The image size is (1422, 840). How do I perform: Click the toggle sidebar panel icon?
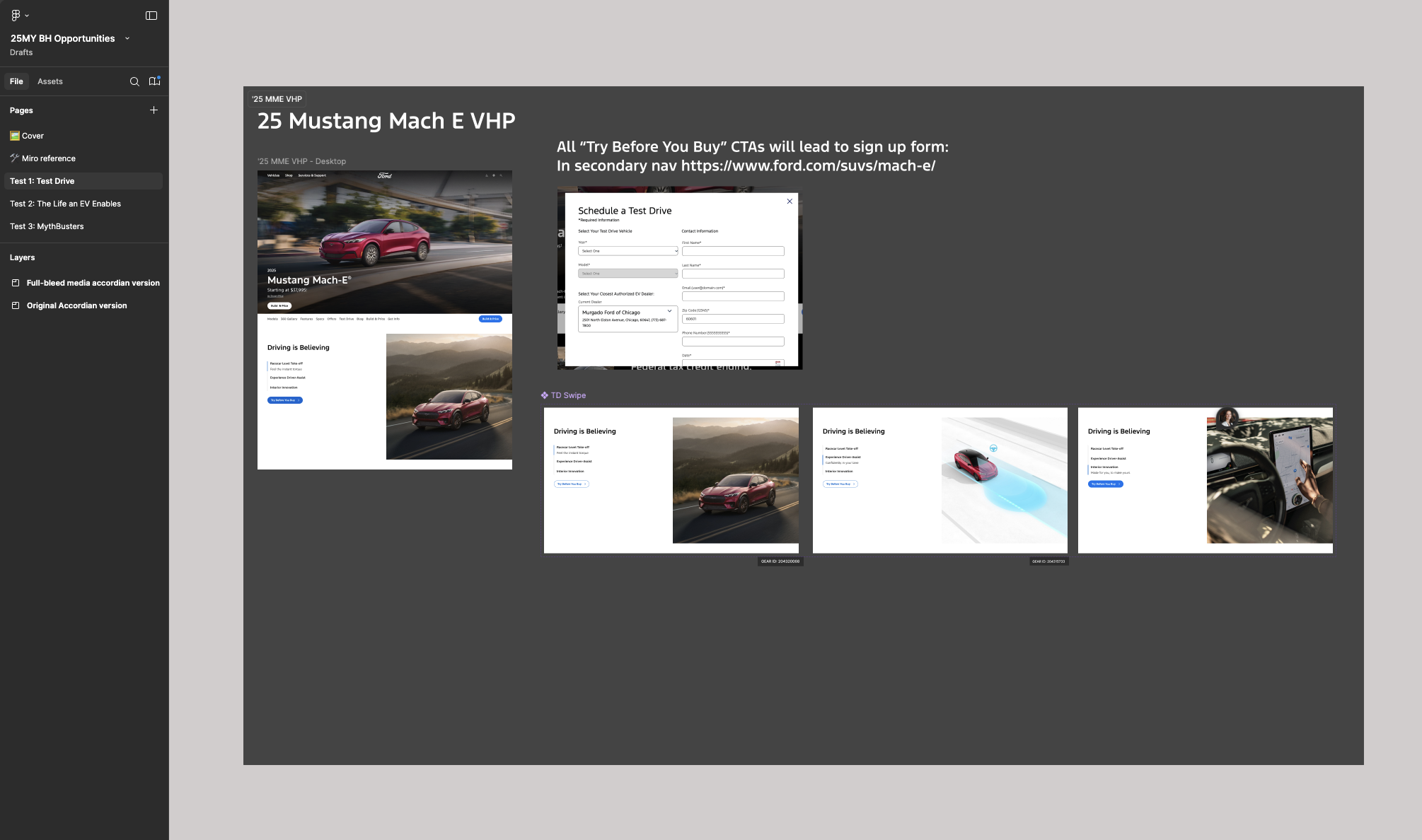tap(151, 16)
